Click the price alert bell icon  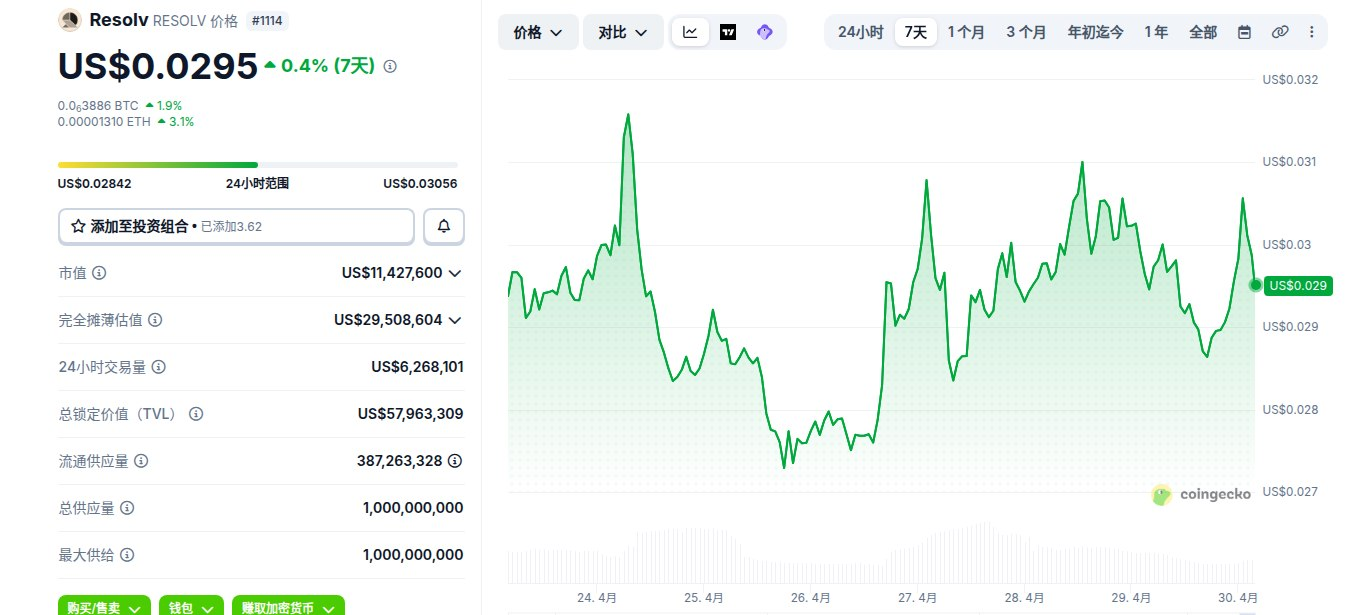tap(444, 227)
